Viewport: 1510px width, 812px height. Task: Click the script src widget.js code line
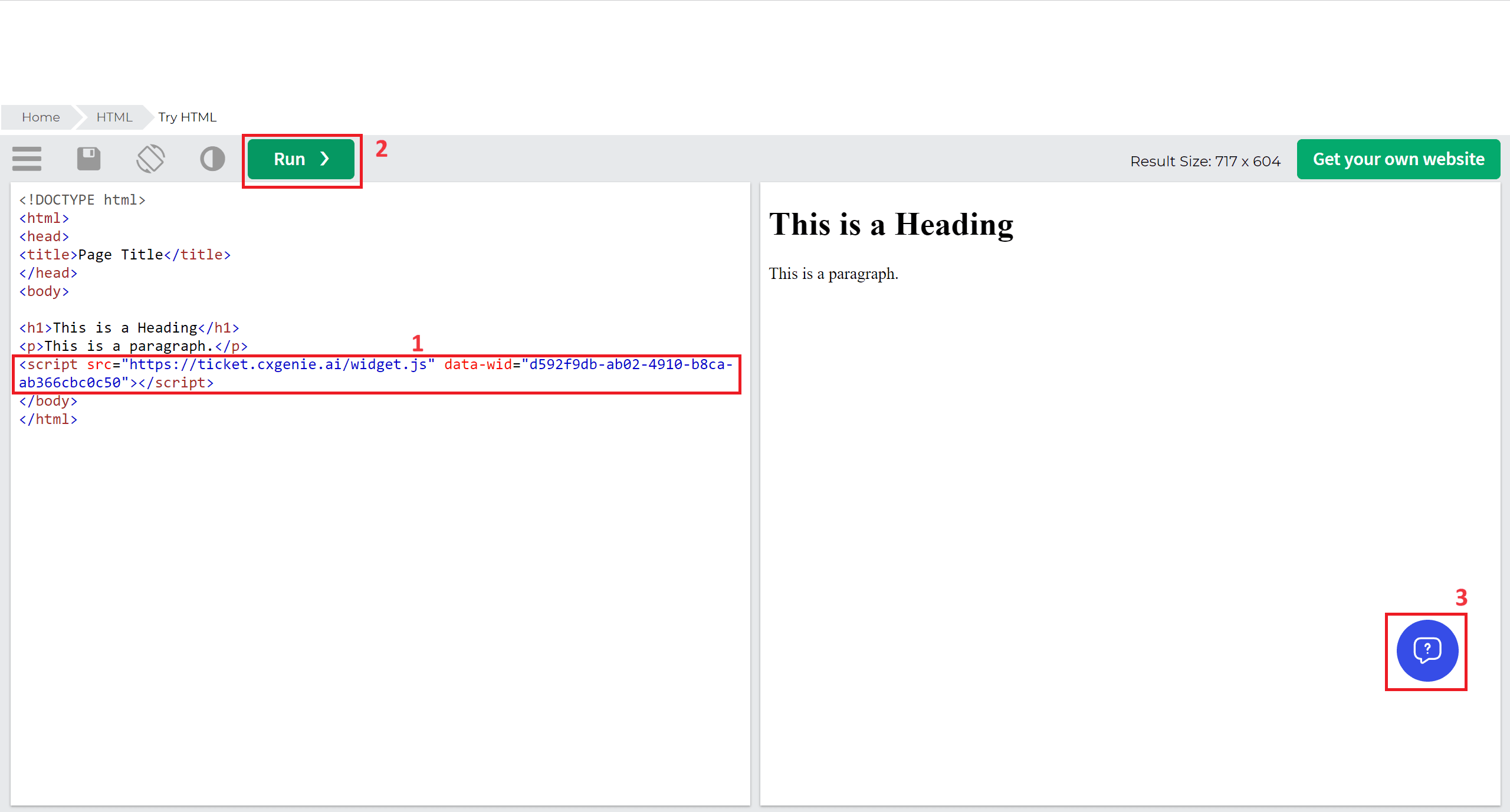(376, 364)
